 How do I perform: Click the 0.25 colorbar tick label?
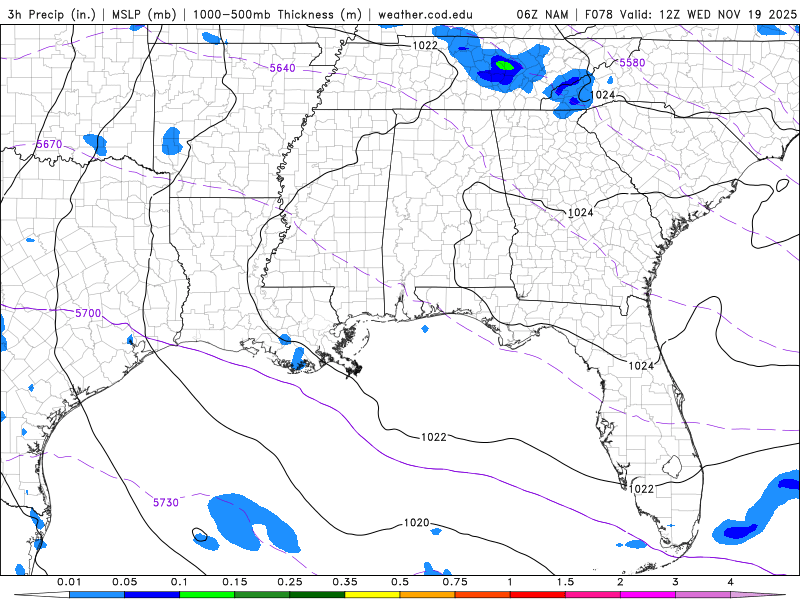point(290,582)
